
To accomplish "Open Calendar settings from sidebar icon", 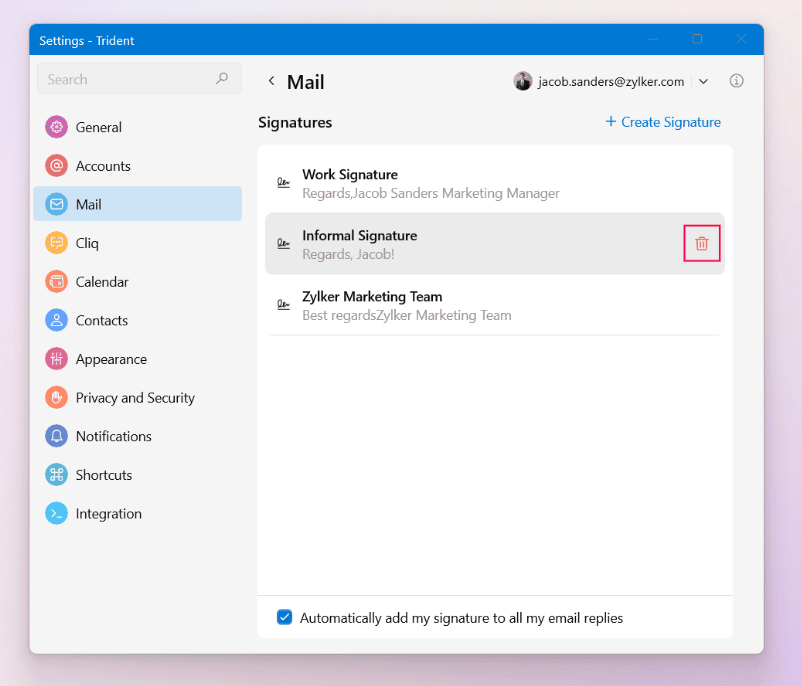I will click(57, 282).
